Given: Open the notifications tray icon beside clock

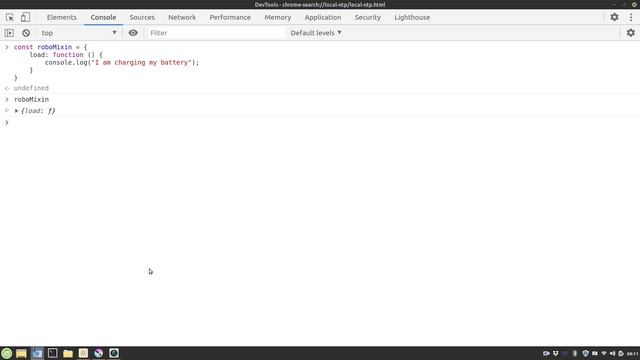Looking at the screenshot, I should point(621,353).
